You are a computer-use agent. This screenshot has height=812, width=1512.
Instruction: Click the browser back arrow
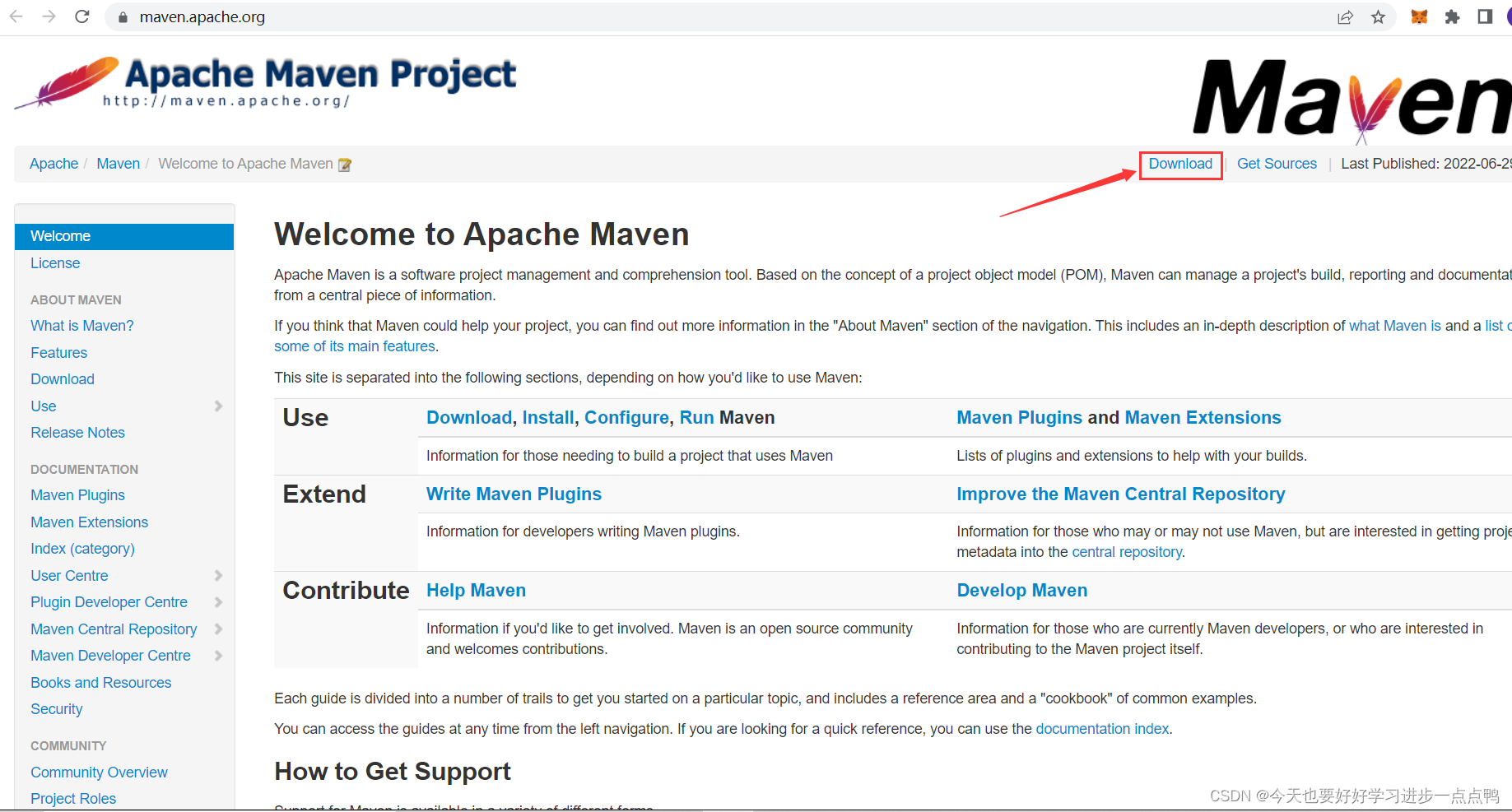click(x=16, y=16)
